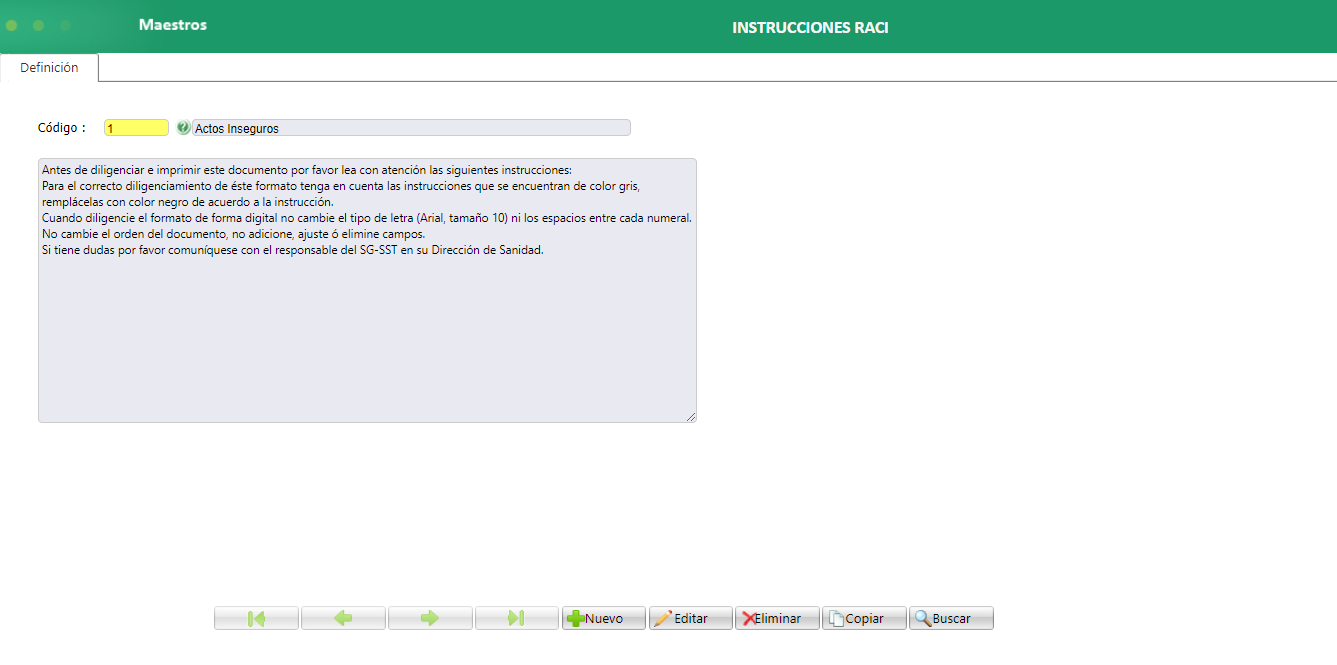Click the Buscar button

tap(951, 618)
